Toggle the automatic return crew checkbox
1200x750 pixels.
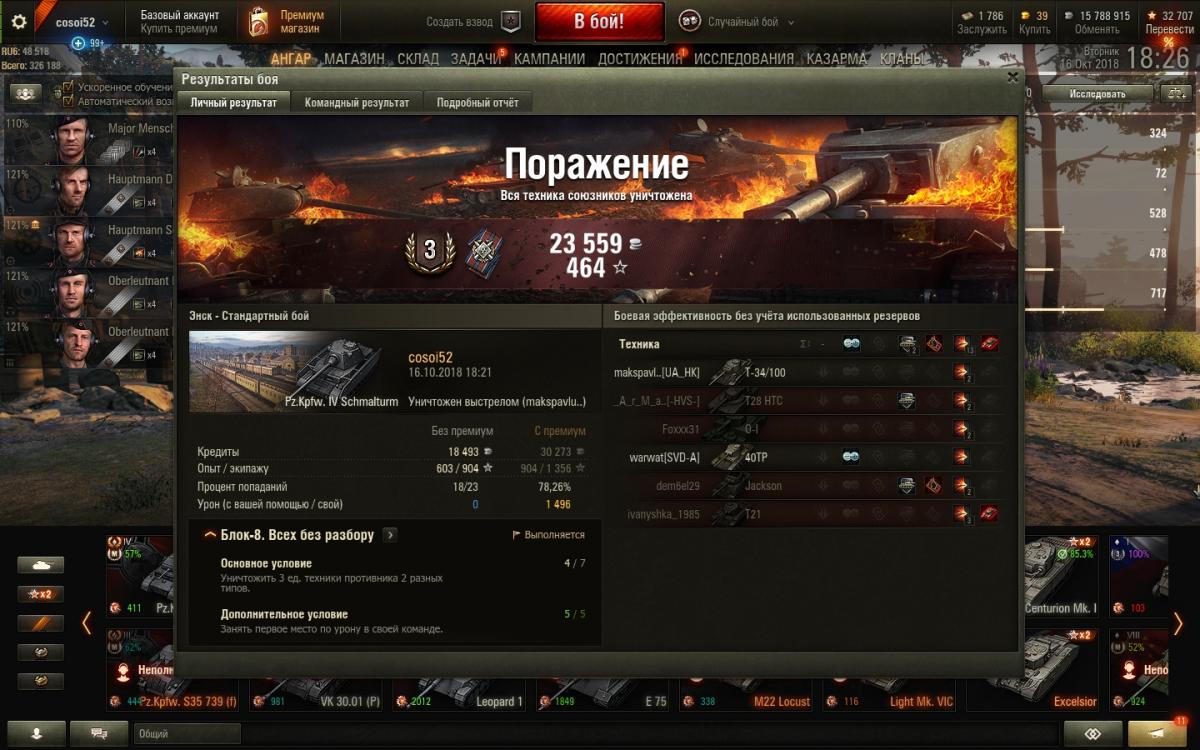69,102
